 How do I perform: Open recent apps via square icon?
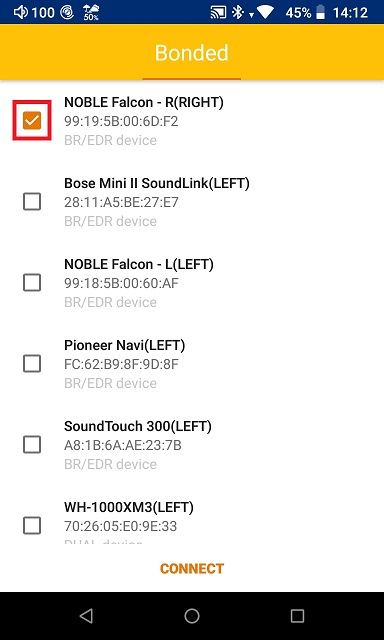tap(297, 616)
